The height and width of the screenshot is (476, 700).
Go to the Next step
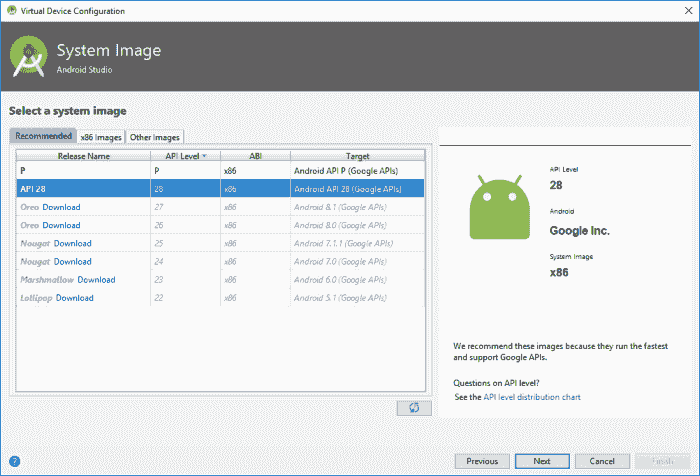pos(542,461)
